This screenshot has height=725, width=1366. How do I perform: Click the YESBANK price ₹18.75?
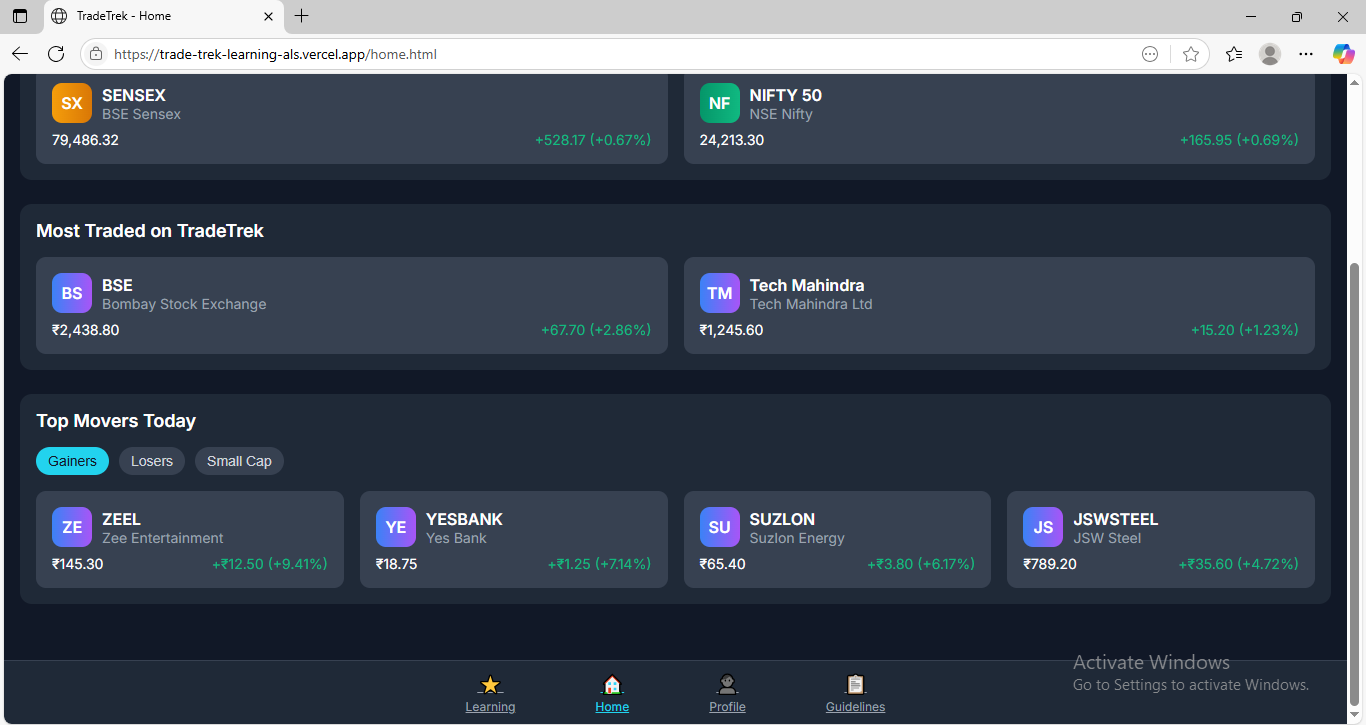click(397, 564)
